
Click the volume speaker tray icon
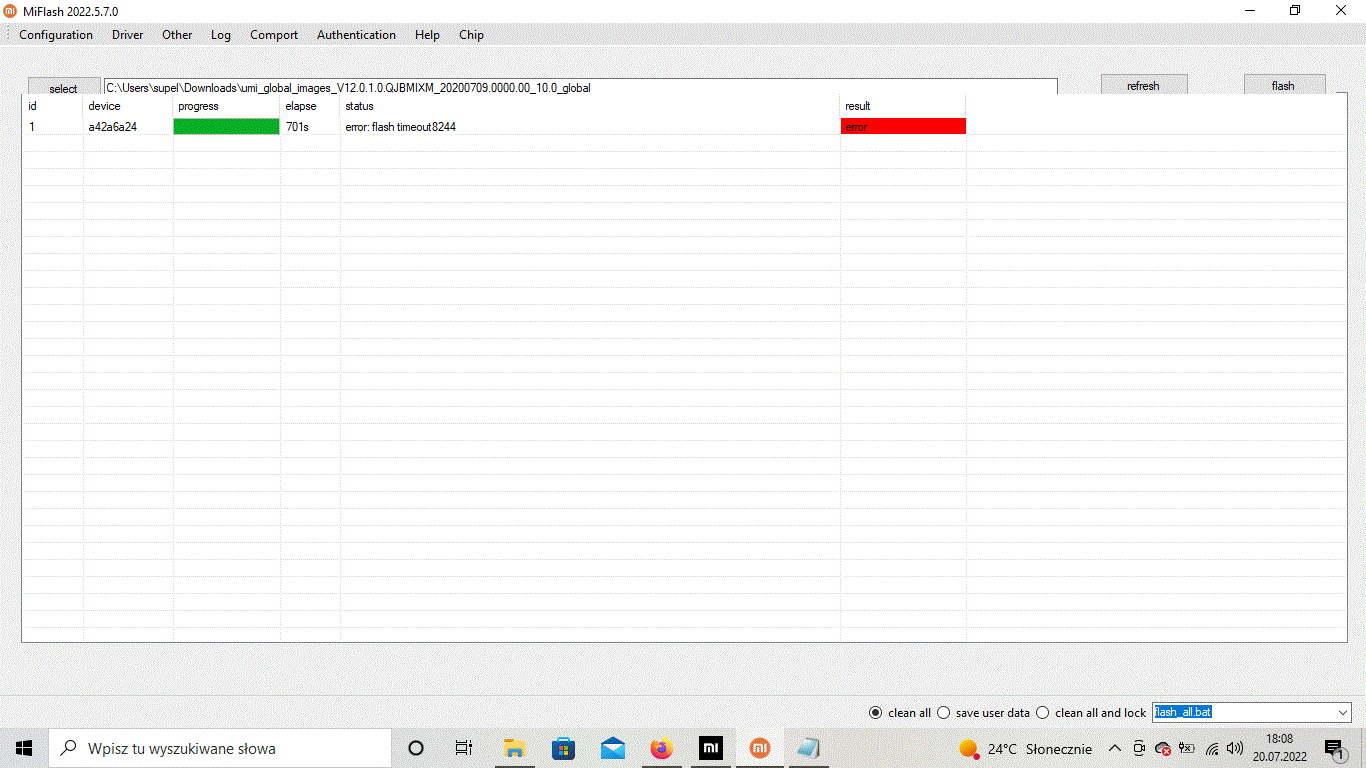coord(1235,748)
